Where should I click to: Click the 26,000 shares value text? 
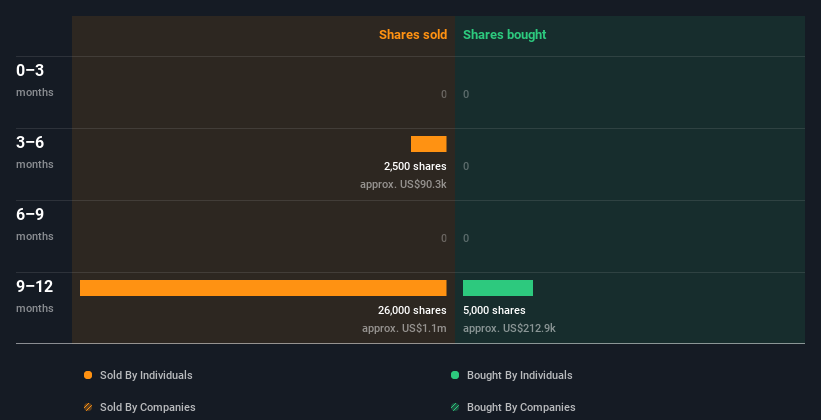tap(412, 311)
